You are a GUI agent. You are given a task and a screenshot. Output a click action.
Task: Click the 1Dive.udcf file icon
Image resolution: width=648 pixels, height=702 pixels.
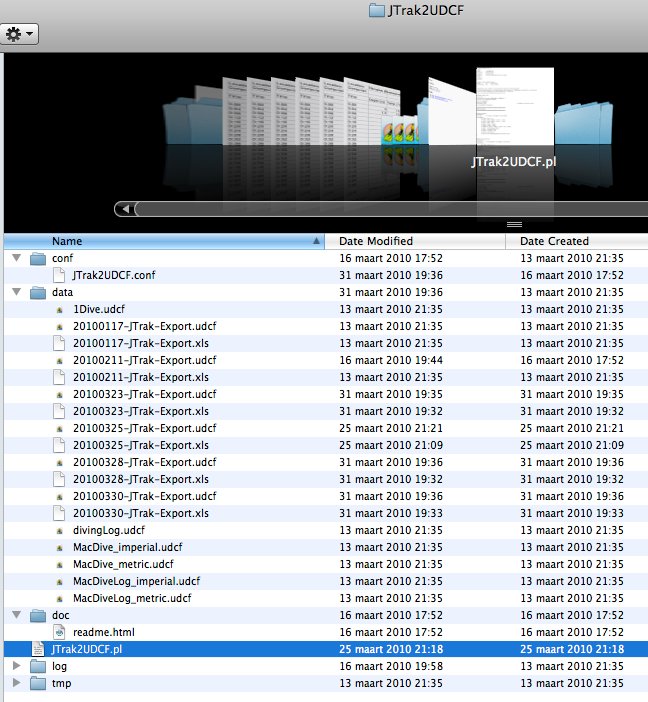click(59, 309)
